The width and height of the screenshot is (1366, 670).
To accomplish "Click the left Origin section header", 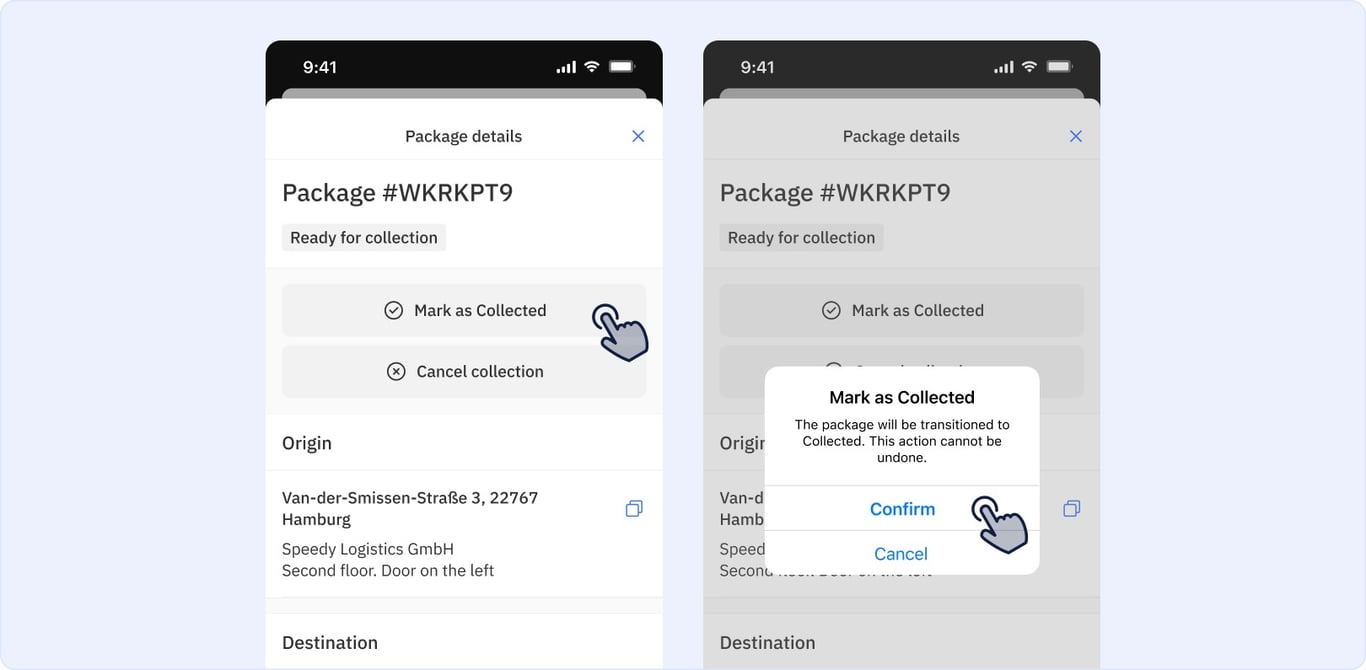I will [307, 443].
